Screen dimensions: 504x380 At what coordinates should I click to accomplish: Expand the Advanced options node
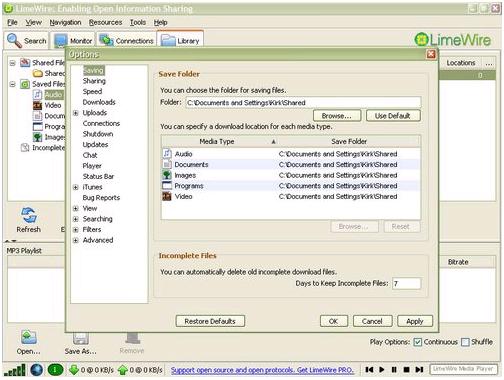point(76,240)
